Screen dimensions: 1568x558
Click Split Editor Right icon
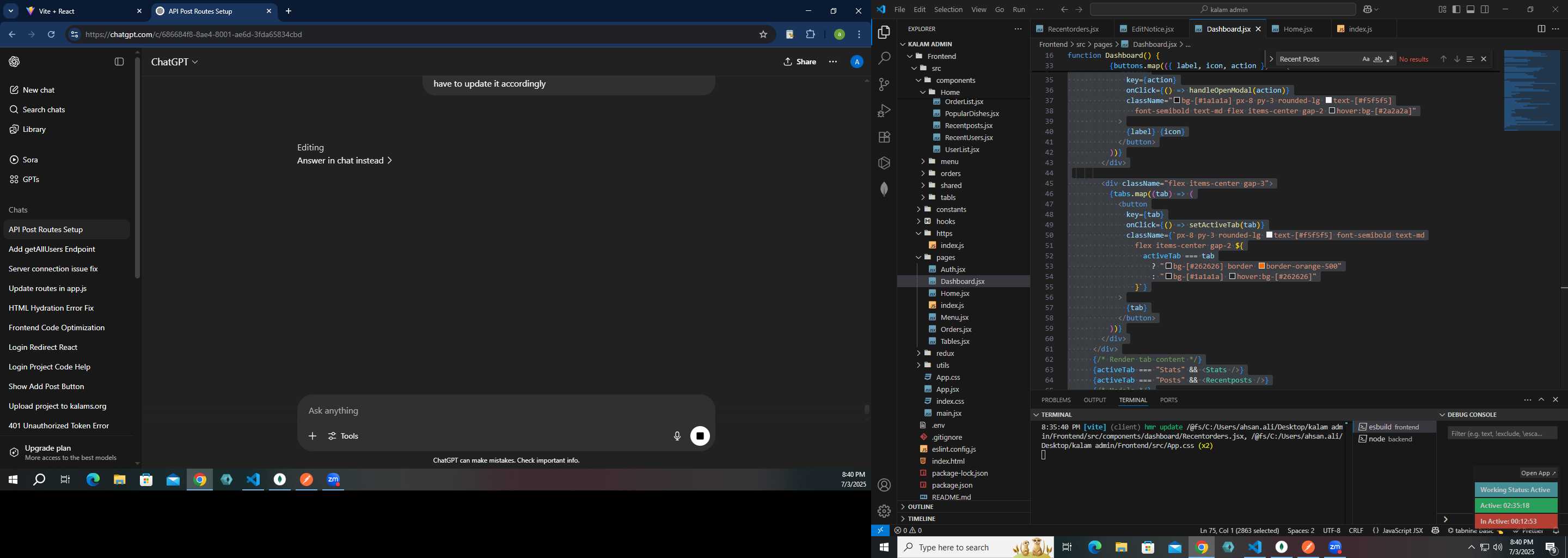pyautogui.click(x=1541, y=29)
